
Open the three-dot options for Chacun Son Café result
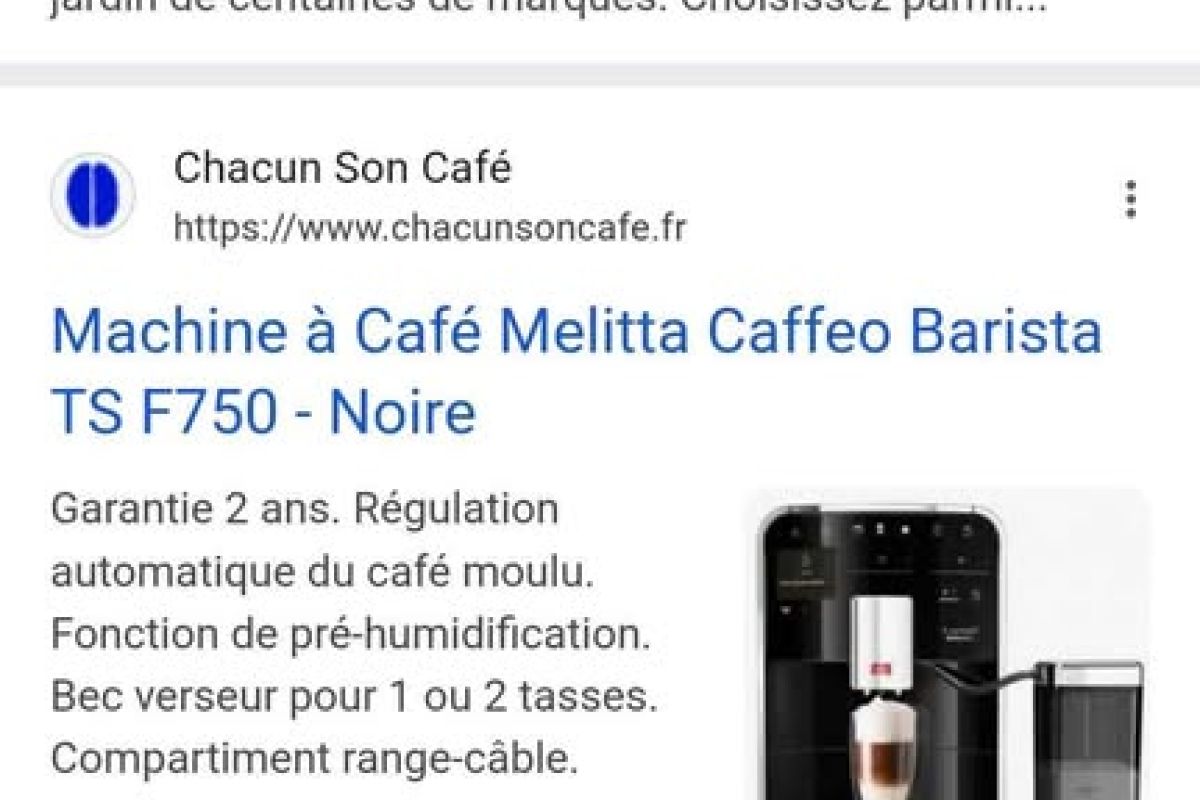(x=1131, y=199)
